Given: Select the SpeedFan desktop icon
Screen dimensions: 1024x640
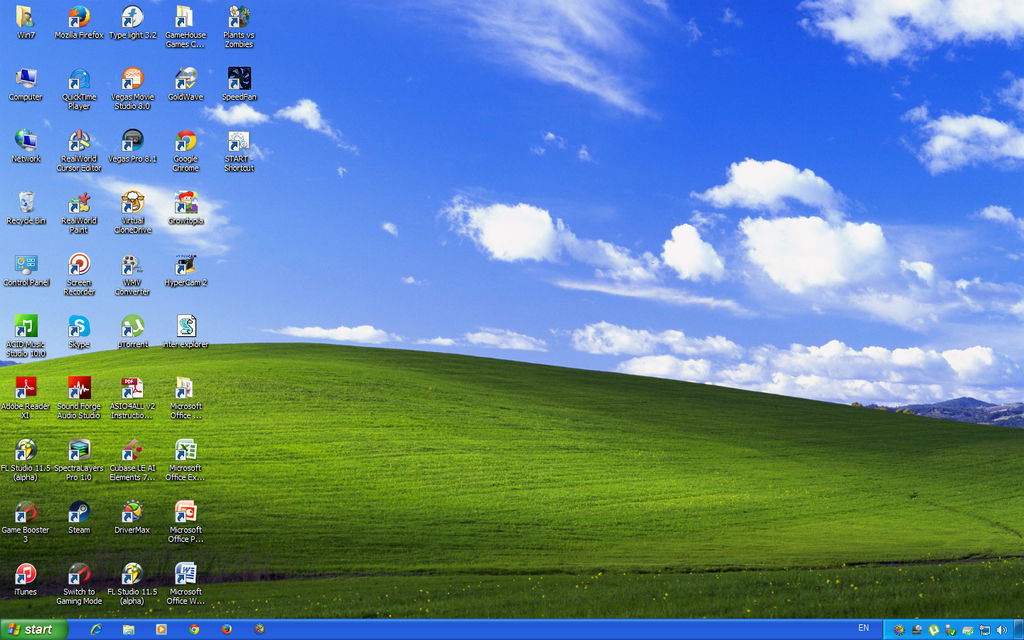Looking at the screenshot, I should 239,84.
